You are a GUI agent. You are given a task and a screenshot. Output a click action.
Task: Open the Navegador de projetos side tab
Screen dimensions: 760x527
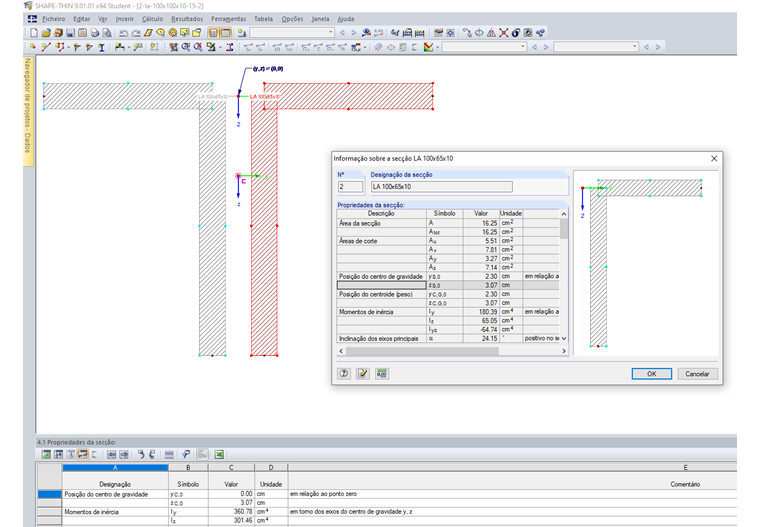(x=28, y=111)
